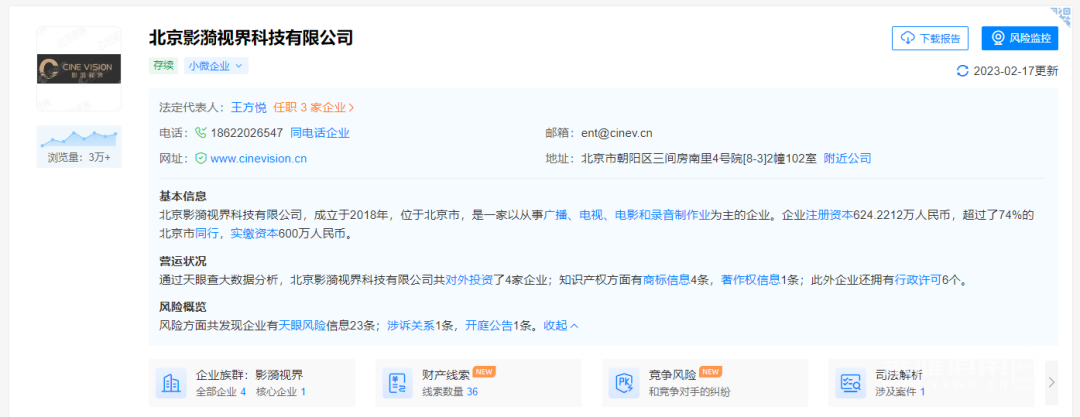This screenshot has width=1080, height=417.
Task: Expand 任职 3 家企业 list
Action: pos(314,107)
